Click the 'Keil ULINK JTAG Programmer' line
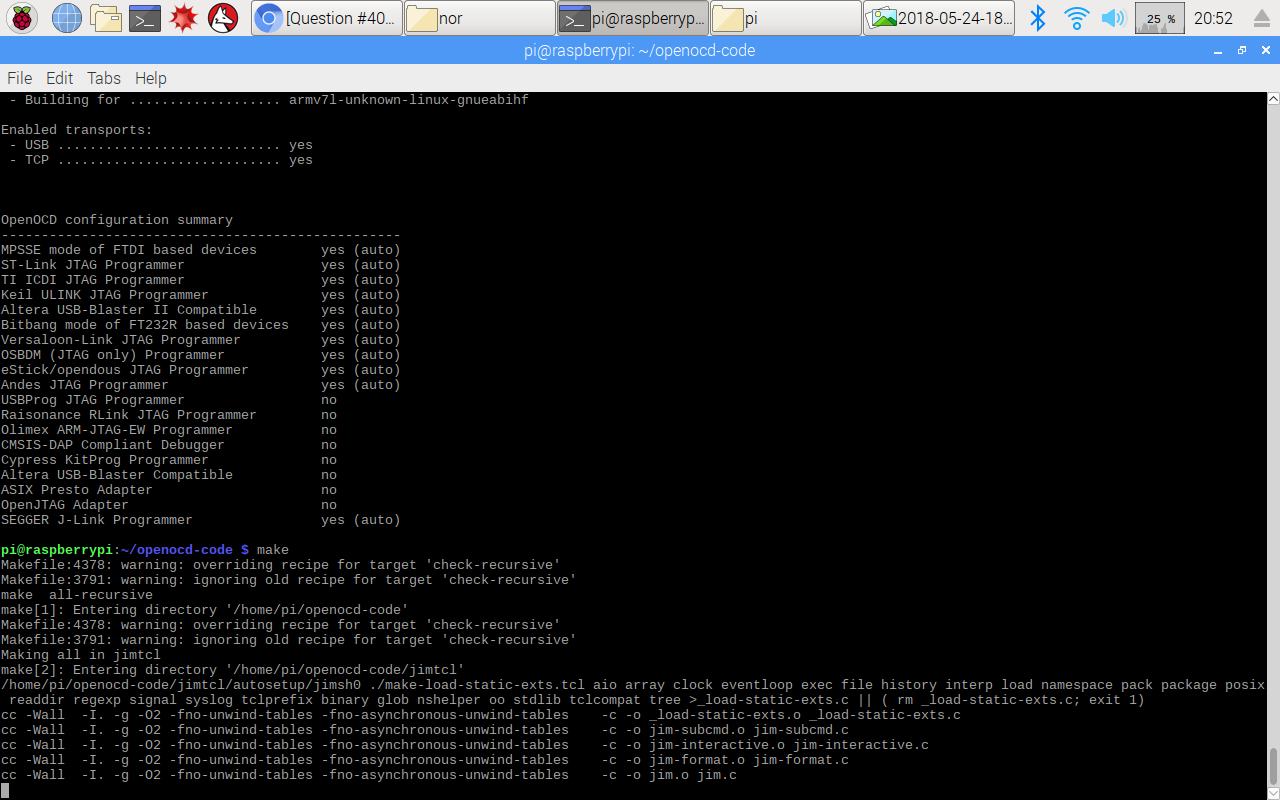The width and height of the screenshot is (1280, 800). 200,295
